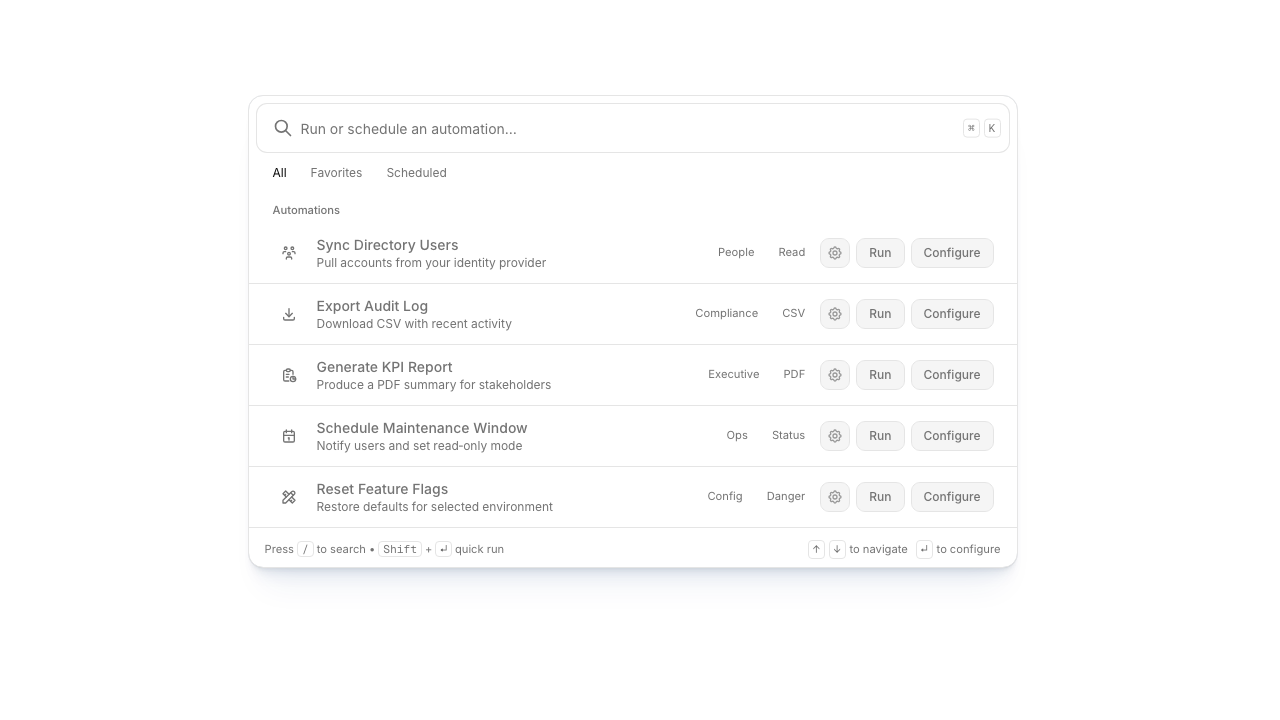Select the All tab
This screenshot has height=720, width=1280.
(279, 172)
